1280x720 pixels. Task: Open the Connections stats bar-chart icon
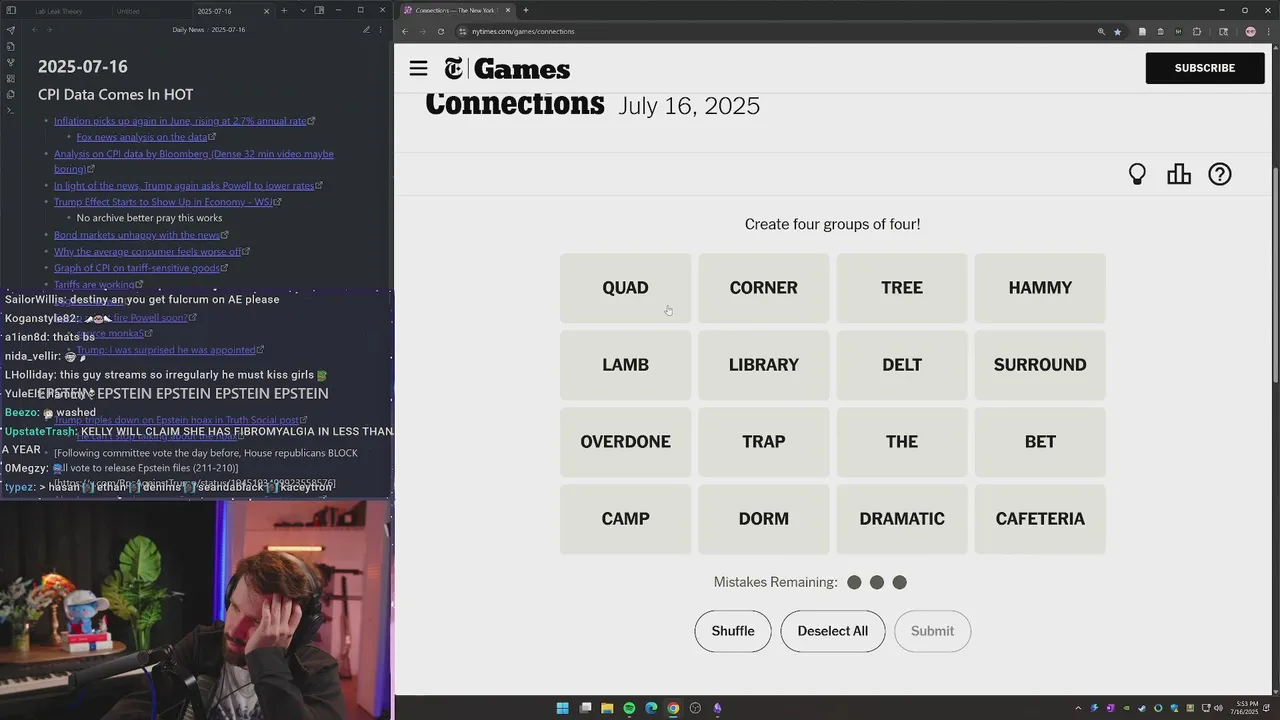(x=1179, y=174)
